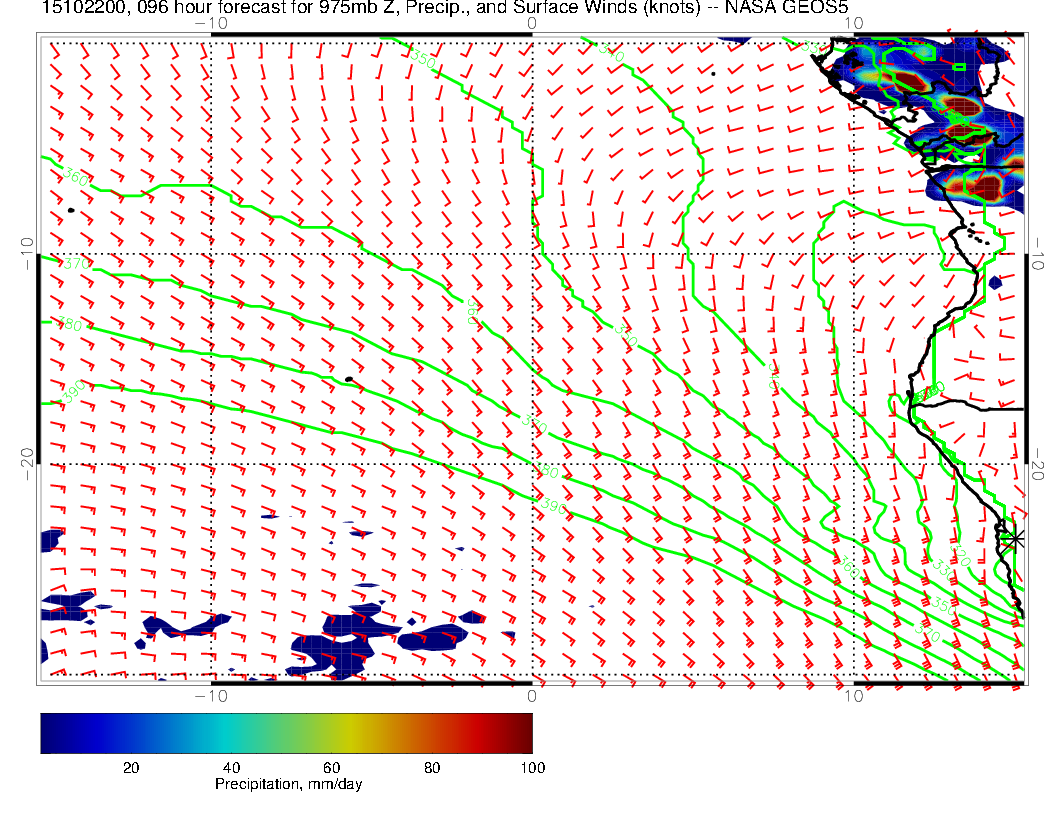
Task: Click the small island dot near the top center
Action: tap(713, 73)
